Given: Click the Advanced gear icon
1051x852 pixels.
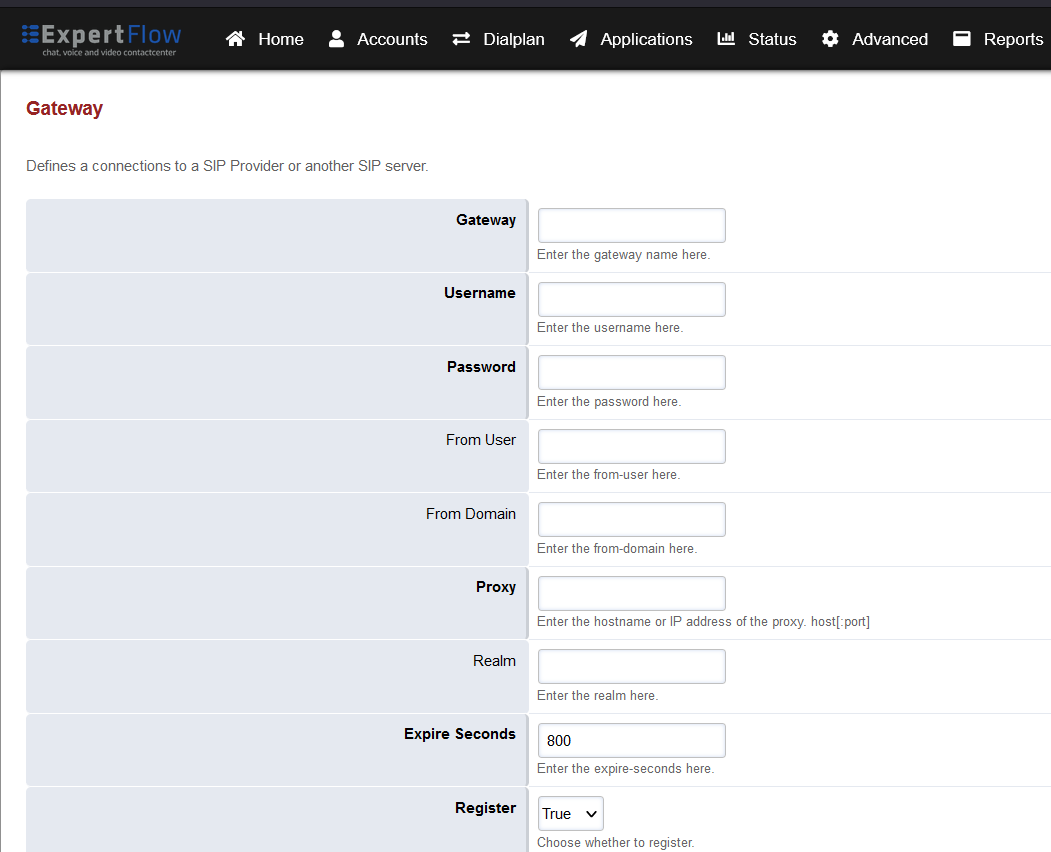Looking at the screenshot, I should pos(830,39).
